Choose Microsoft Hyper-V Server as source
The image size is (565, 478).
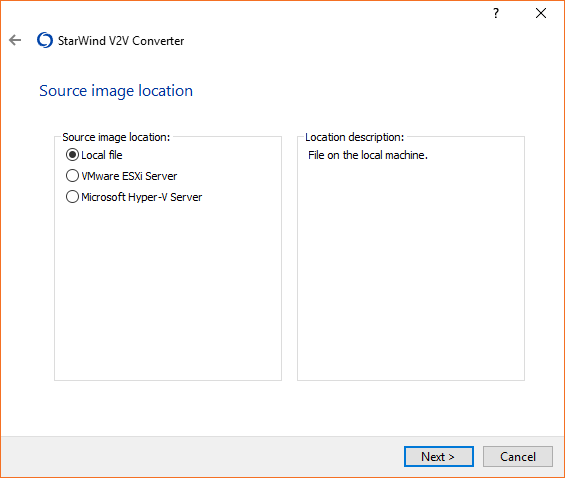(134, 197)
